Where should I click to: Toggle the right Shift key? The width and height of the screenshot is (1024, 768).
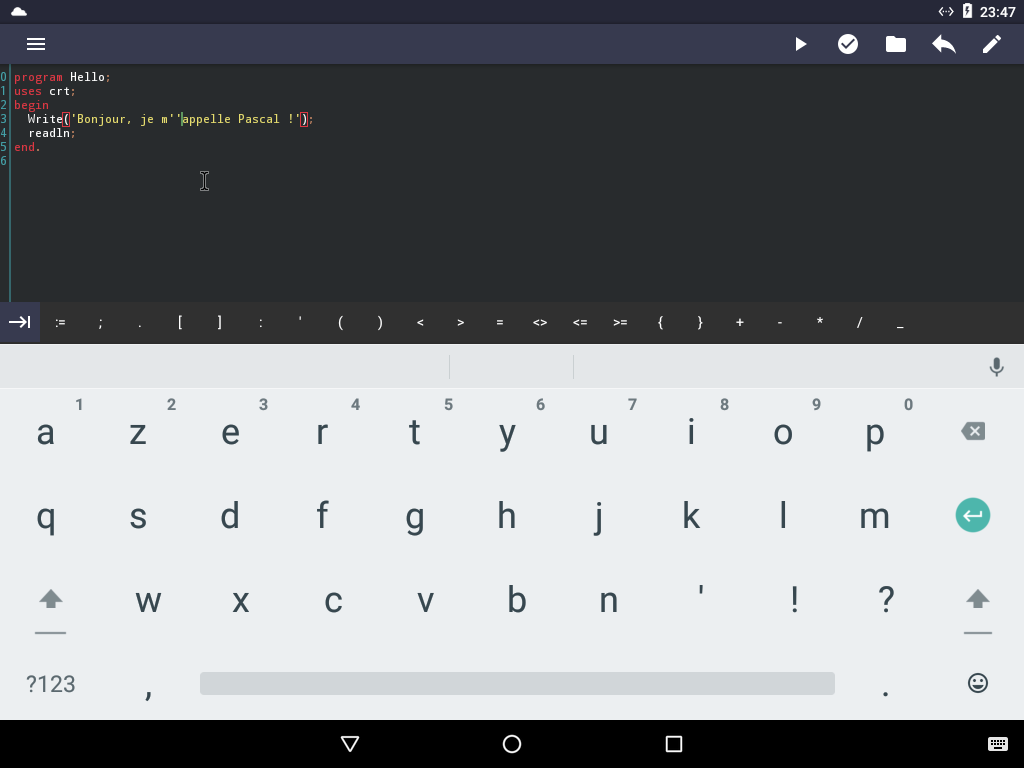[977, 600]
